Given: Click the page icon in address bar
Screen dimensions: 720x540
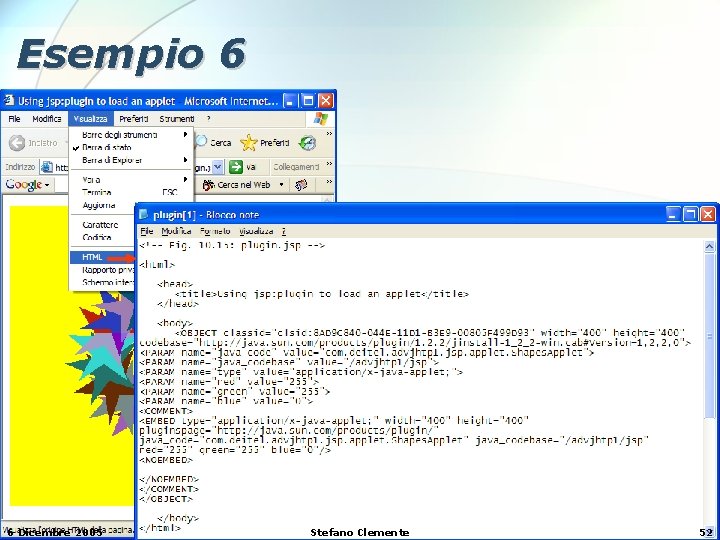Looking at the screenshot, I should (47, 167).
